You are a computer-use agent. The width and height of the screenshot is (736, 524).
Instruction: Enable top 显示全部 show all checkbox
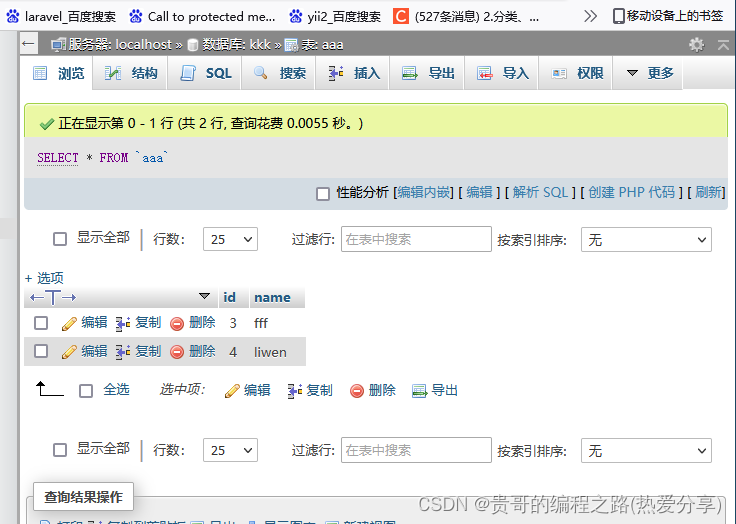click(60, 239)
